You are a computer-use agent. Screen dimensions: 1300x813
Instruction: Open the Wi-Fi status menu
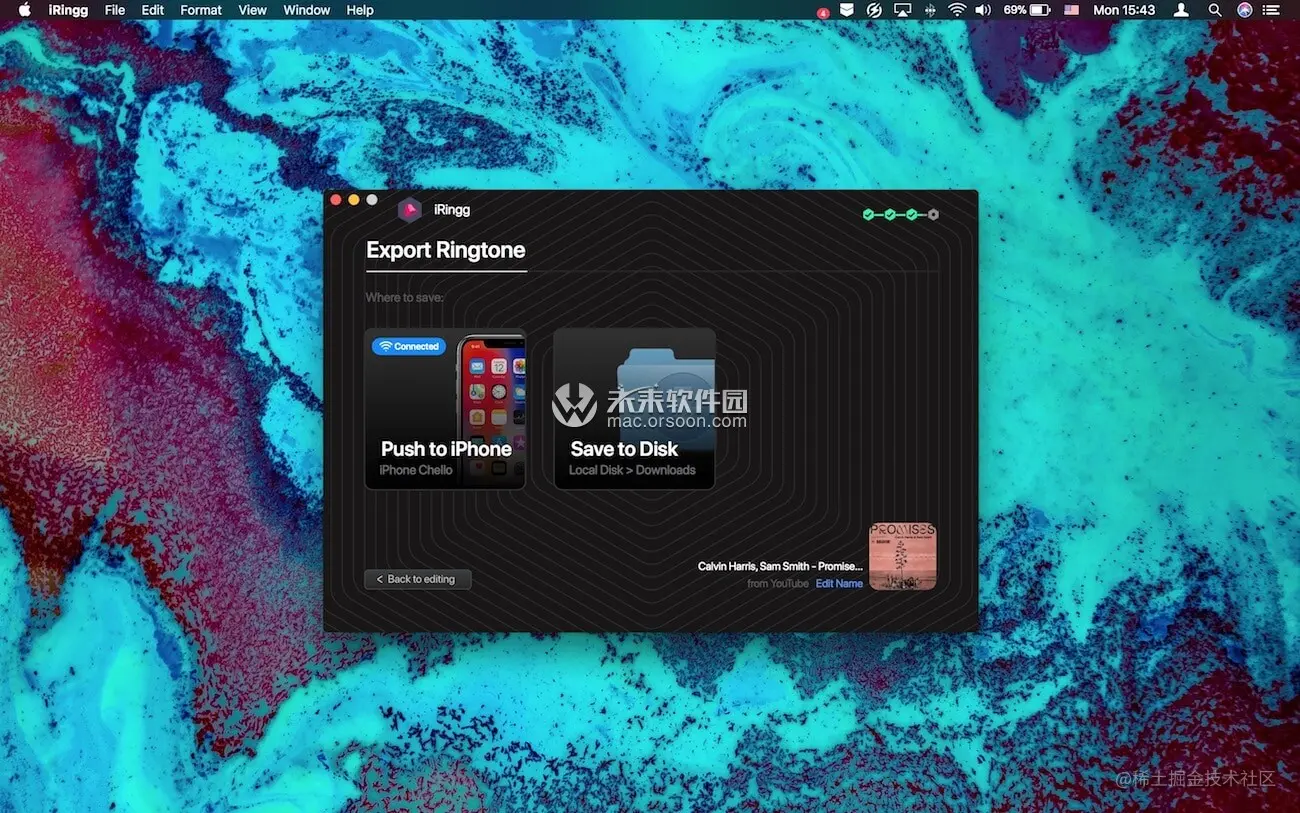(957, 10)
